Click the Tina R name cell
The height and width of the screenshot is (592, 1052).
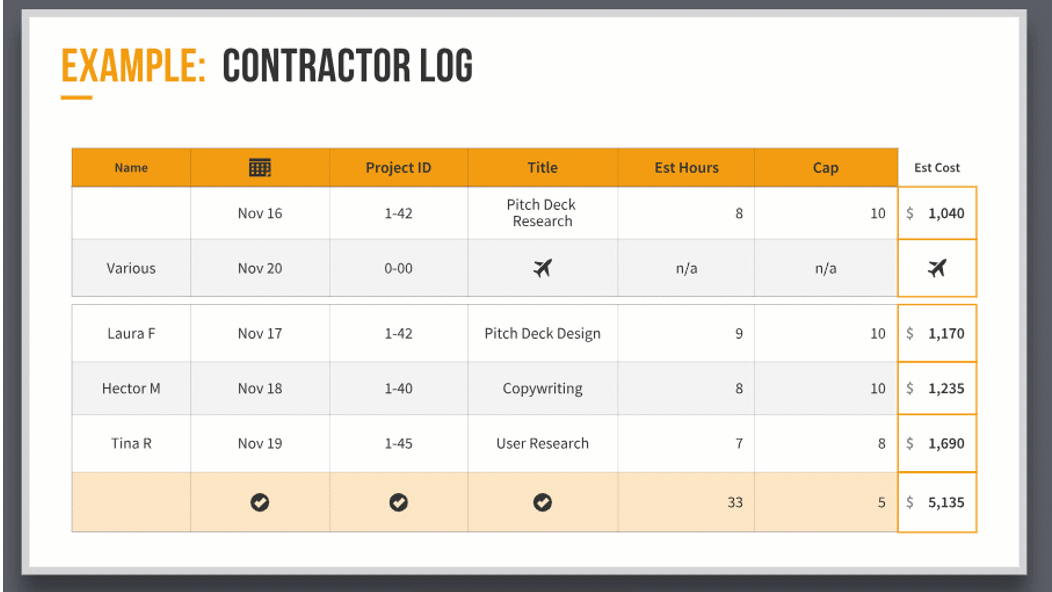[x=131, y=443]
